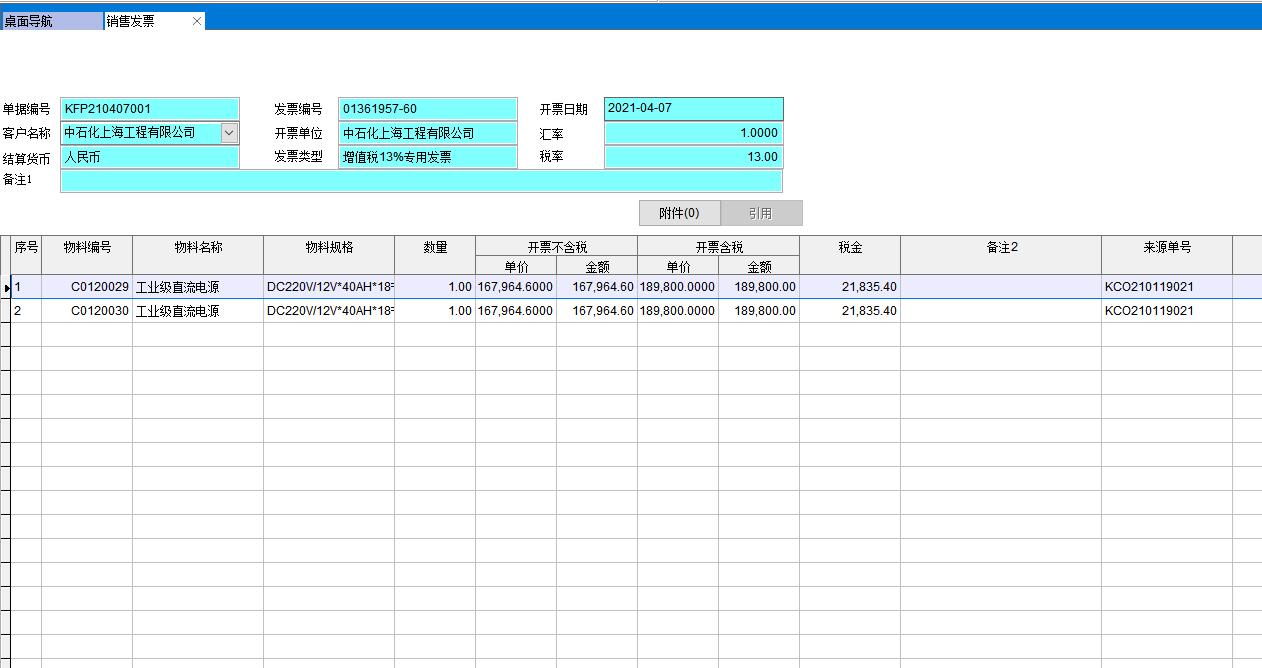Click the empty 备注2 cell in row 2
This screenshot has height=668, width=1262.
[1000, 311]
